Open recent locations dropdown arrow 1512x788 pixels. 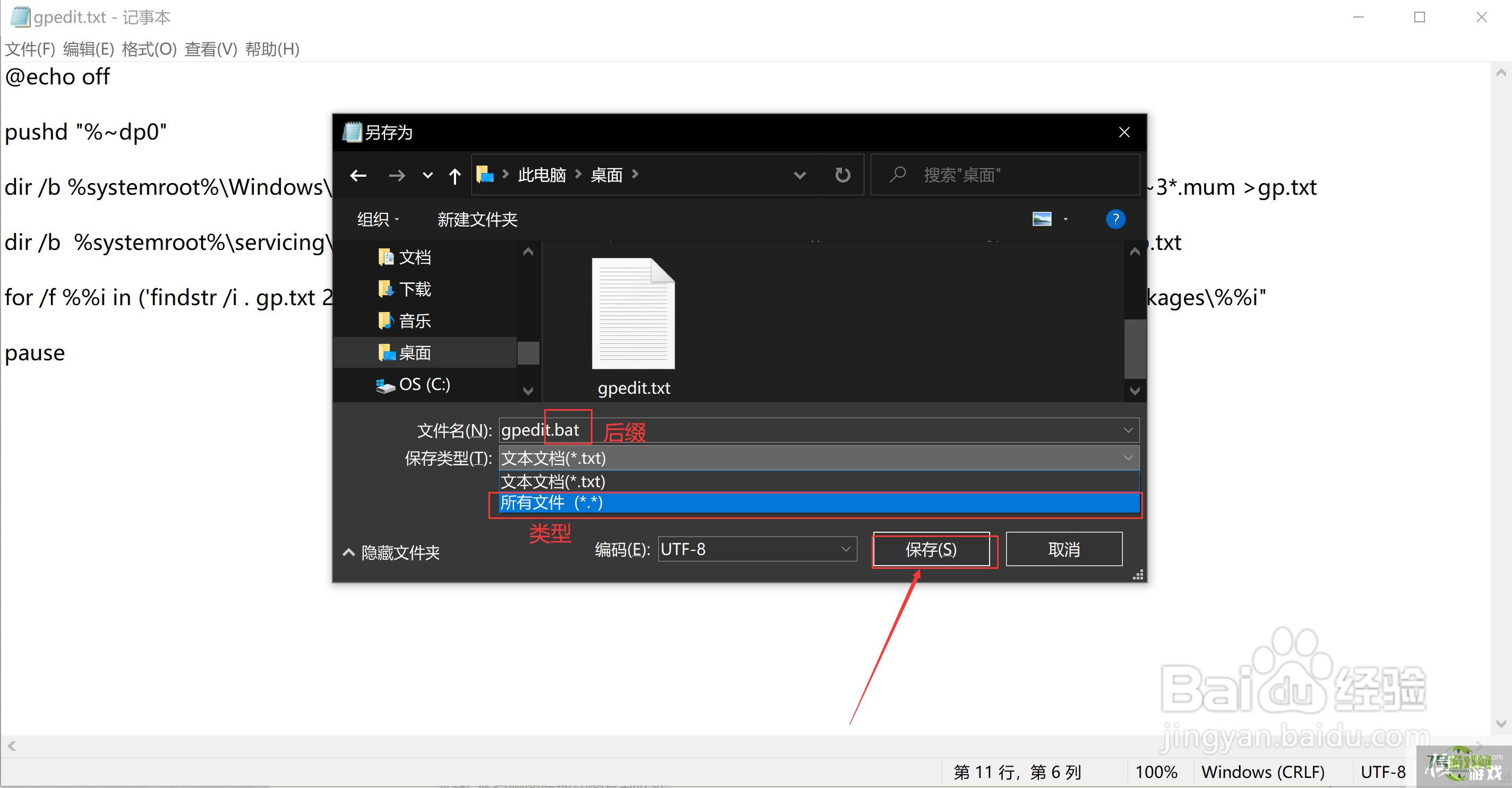(x=428, y=175)
